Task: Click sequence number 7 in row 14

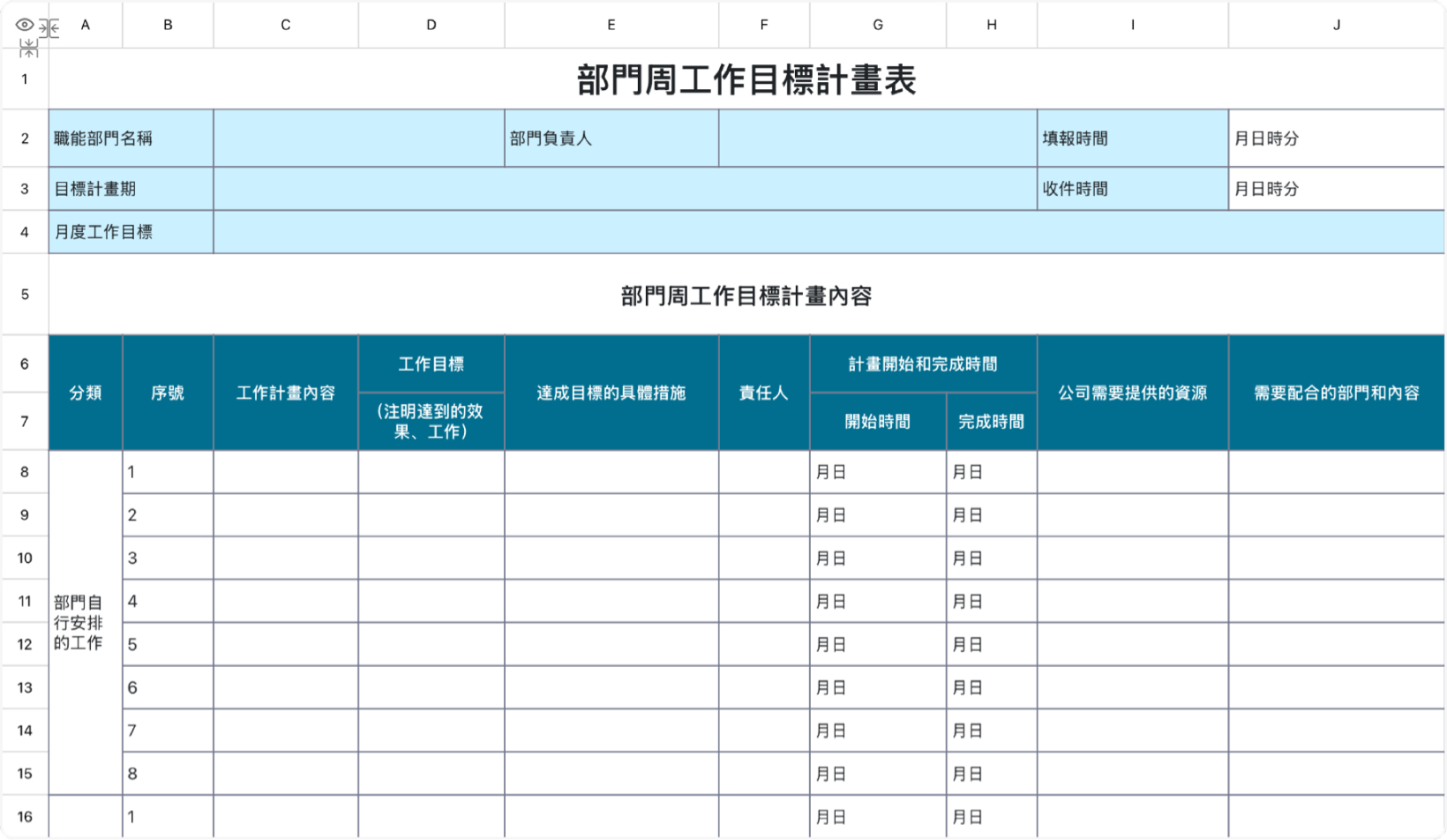Action: [x=168, y=731]
